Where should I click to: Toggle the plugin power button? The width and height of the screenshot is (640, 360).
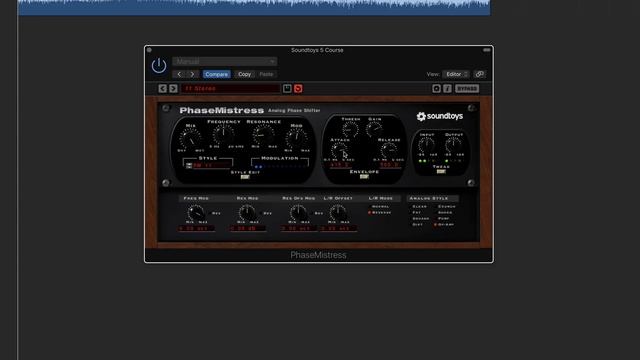click(x=159, y=66)
